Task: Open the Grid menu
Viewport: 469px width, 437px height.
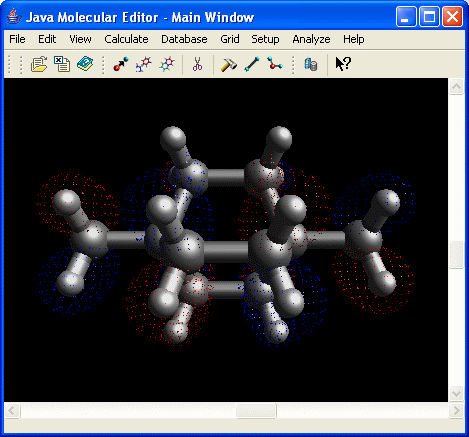Action: 230,39
